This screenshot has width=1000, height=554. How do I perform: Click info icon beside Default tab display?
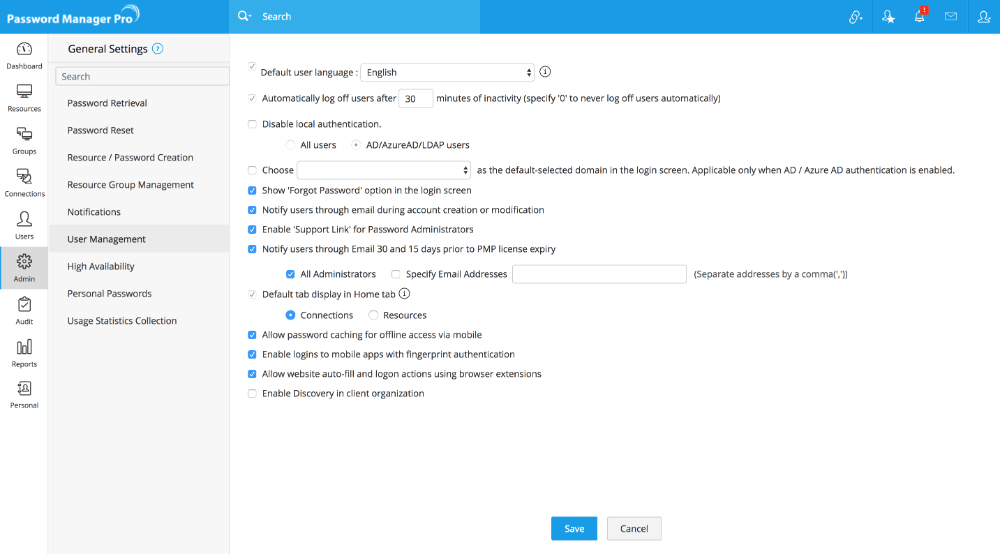[x=404, y=293]
